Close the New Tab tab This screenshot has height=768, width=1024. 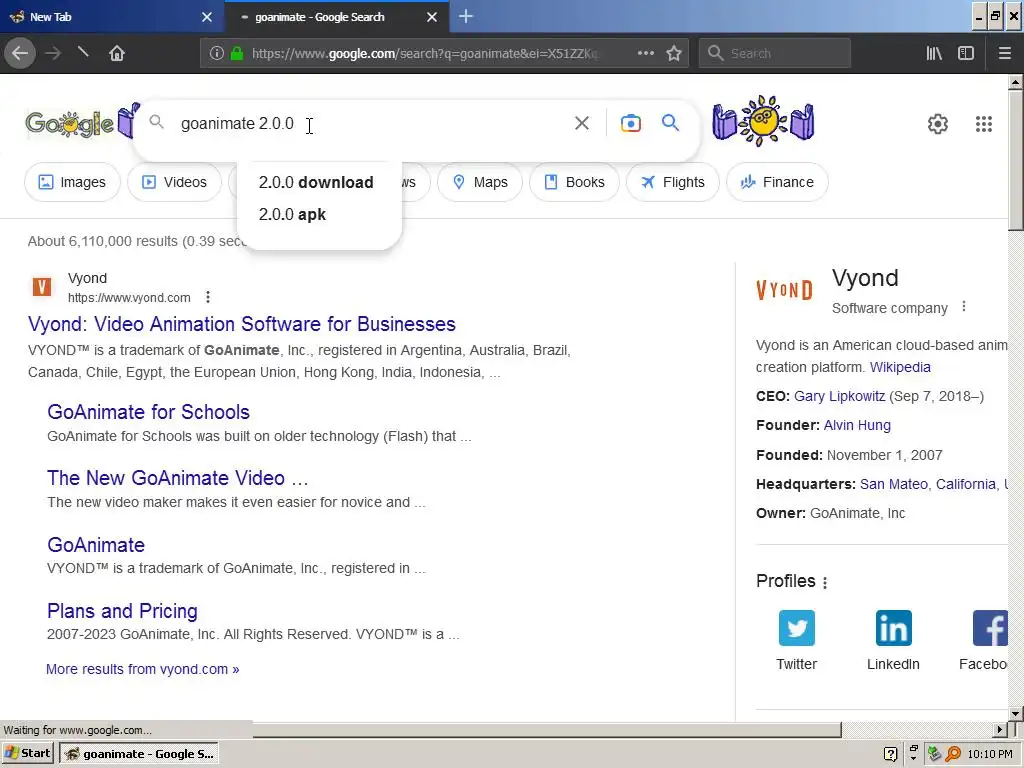207,17
